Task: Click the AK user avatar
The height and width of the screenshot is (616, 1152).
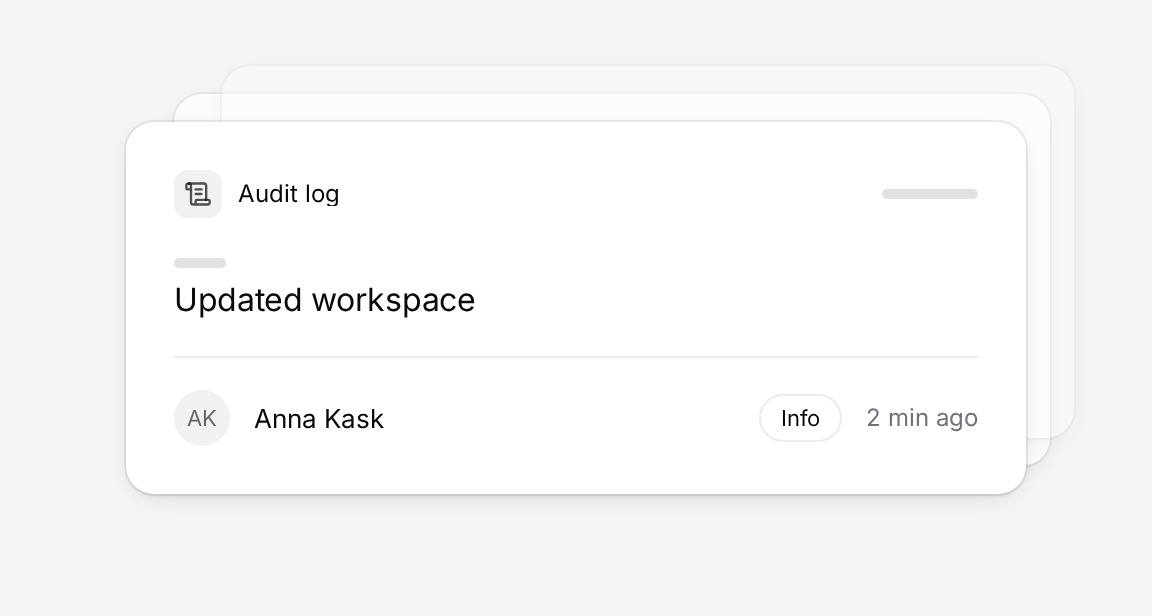Action: click(x=202, y=418)
